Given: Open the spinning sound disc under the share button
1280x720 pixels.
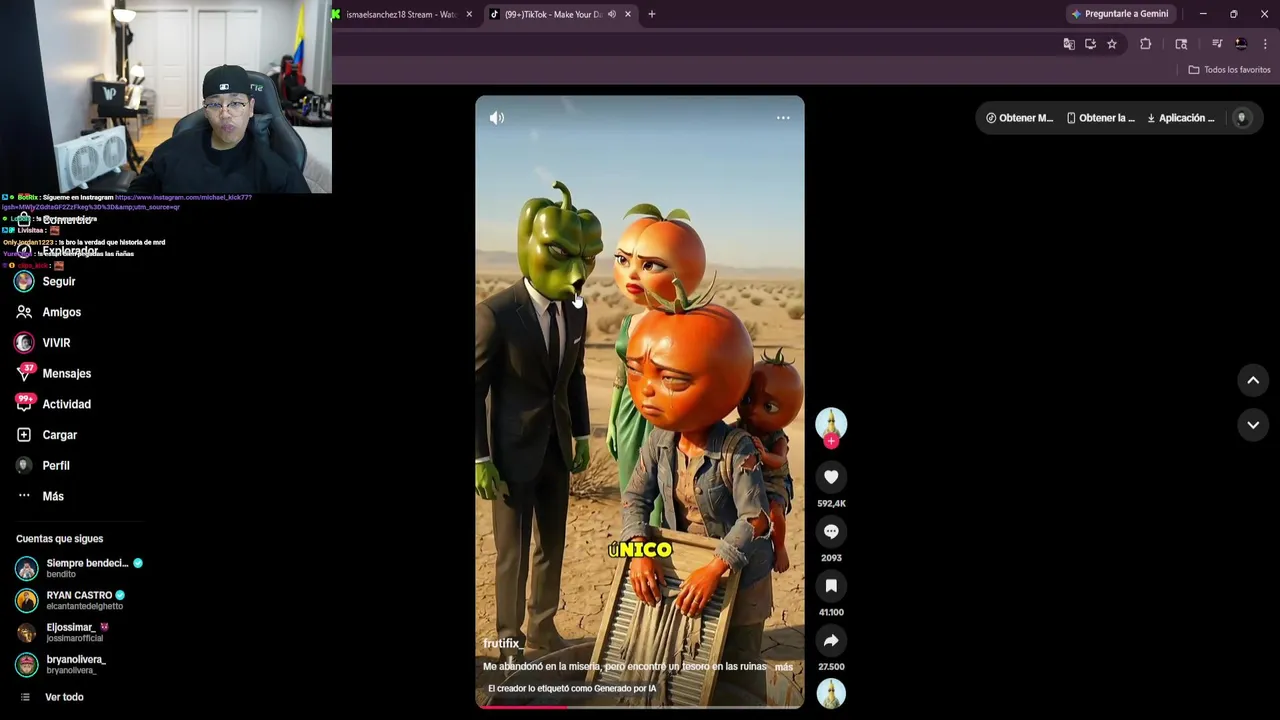Looking at the screenshot, I should (x=831, y=693).
